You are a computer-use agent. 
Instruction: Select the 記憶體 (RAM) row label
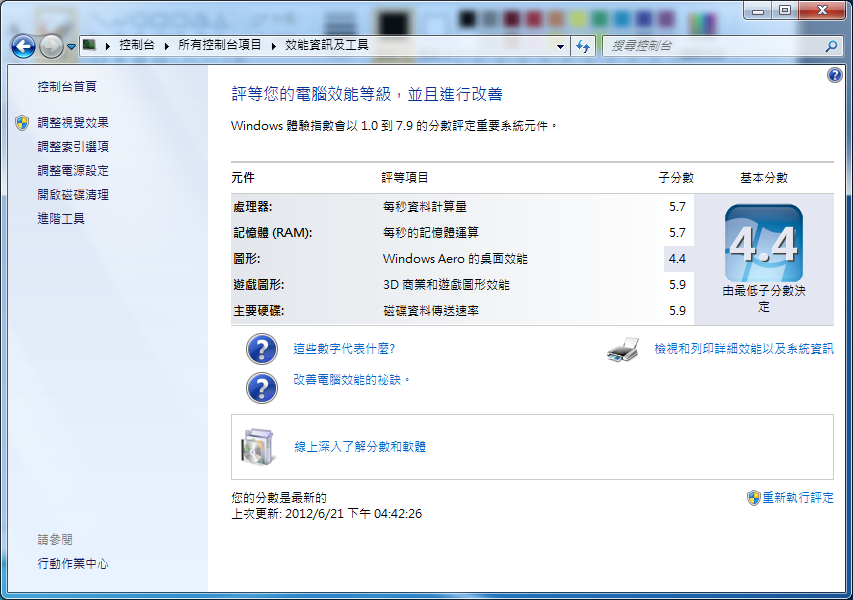[x=273, y=233]
